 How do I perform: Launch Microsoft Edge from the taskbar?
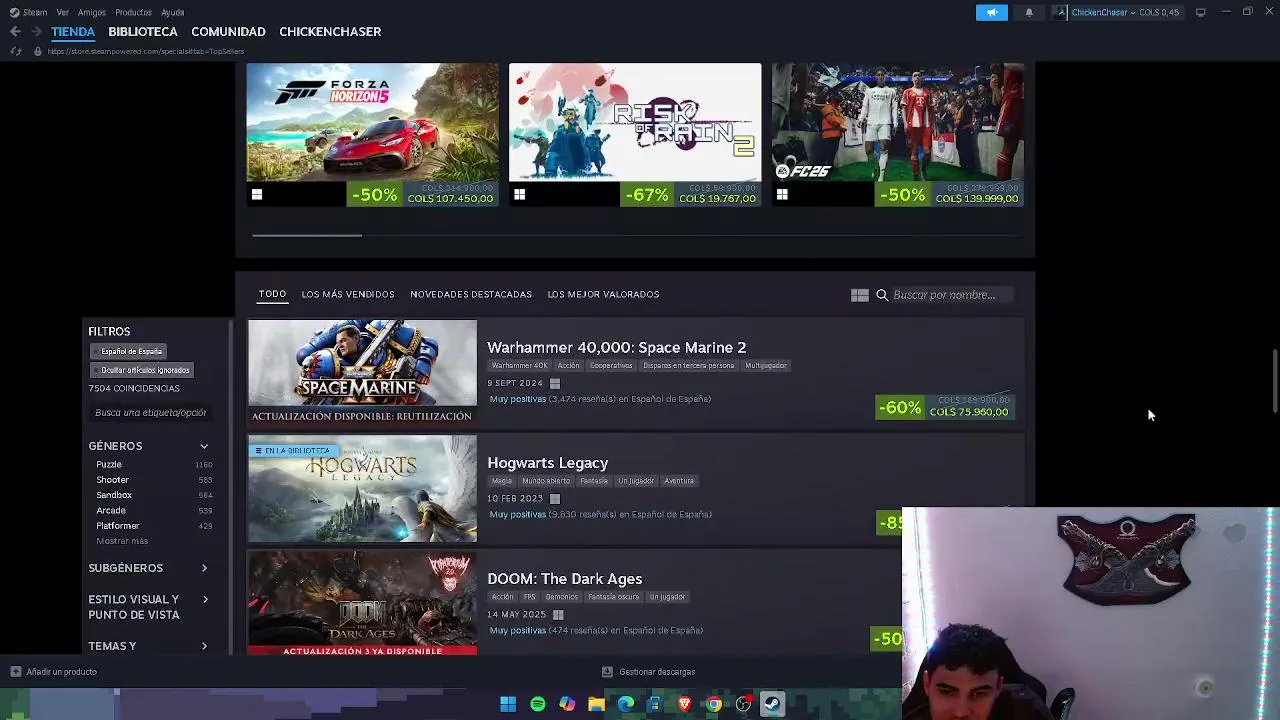(x=626, y=704)
